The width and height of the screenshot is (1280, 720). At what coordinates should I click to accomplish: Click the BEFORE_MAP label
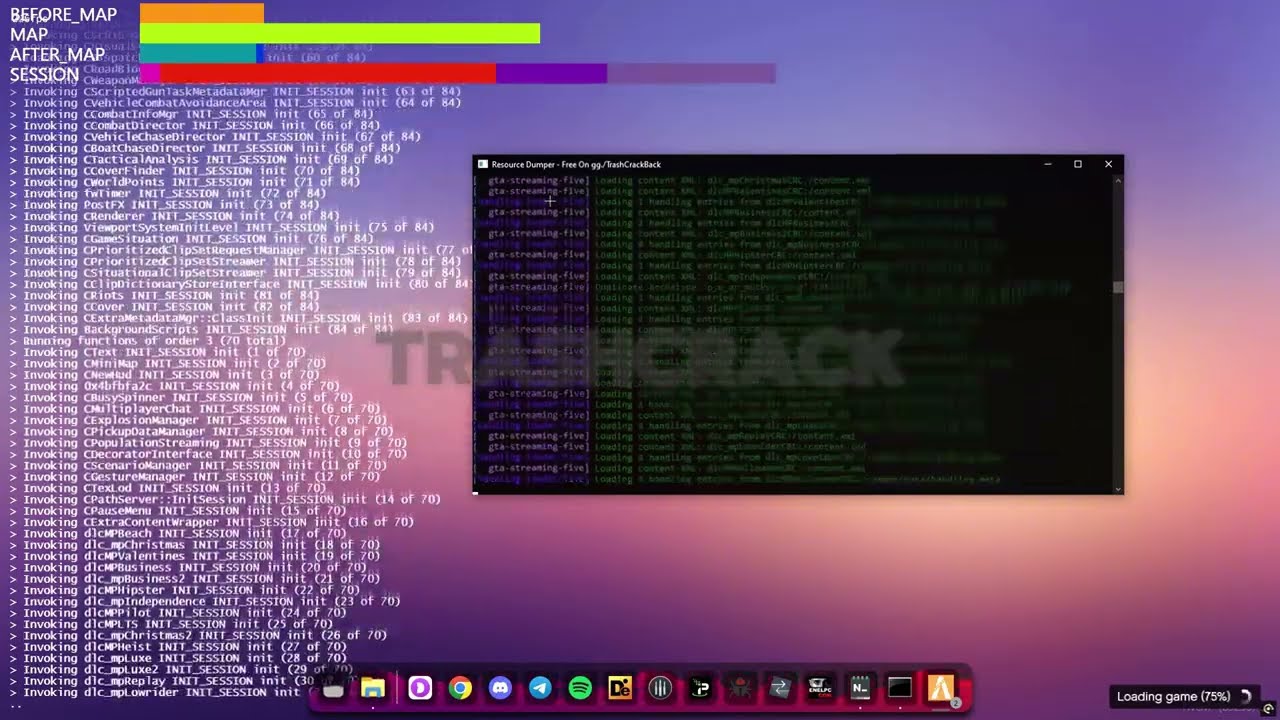coord(63,14)
